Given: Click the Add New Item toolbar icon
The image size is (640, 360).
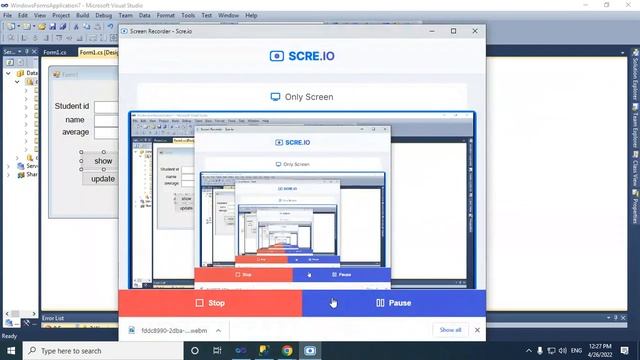Looking at the screenshot, I should click(27, 27).
